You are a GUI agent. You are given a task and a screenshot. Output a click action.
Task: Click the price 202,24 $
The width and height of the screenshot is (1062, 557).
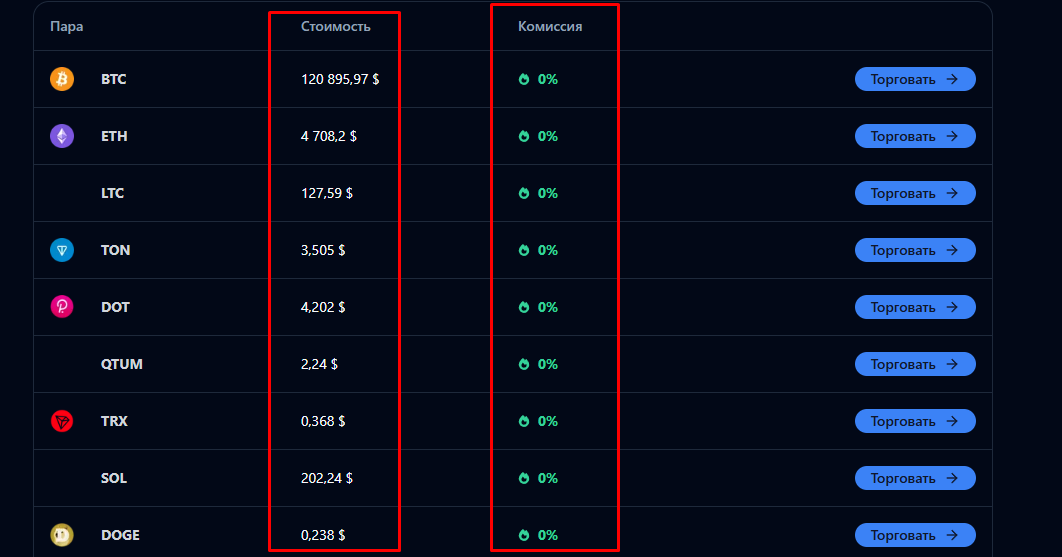pyautogui.click(x=326, y=478)
